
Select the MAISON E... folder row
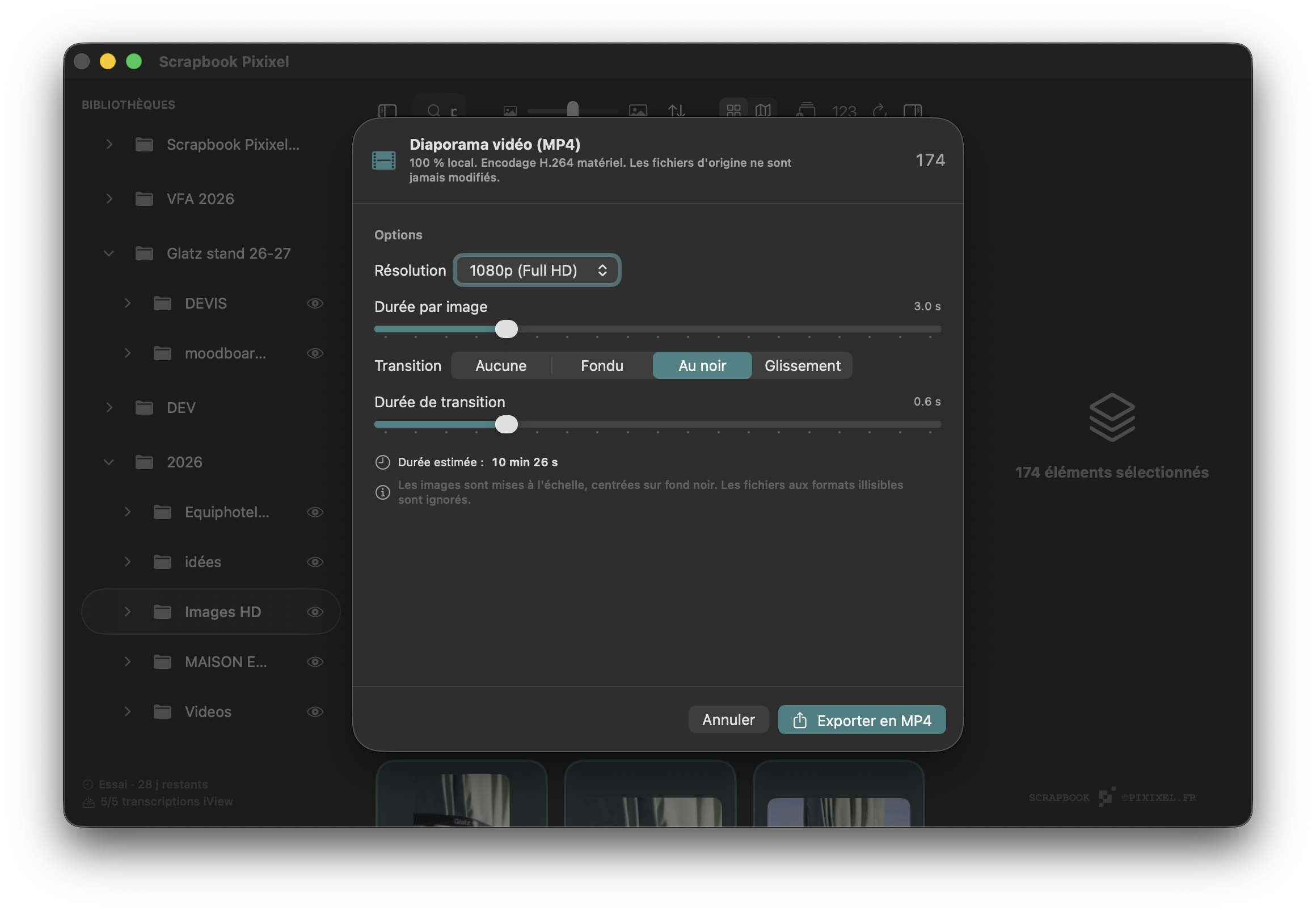pyautogui.click(x=211, y=661)
